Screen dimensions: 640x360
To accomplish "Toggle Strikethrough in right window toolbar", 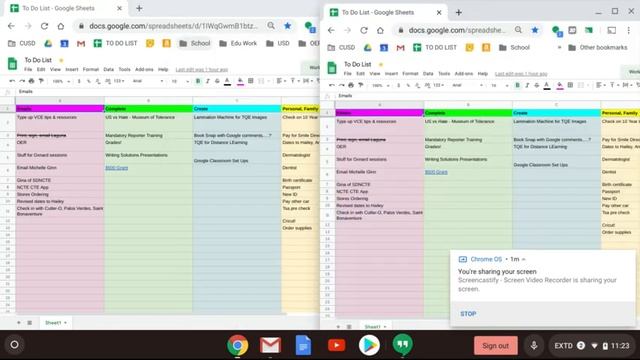I will (x=537, y=85).
